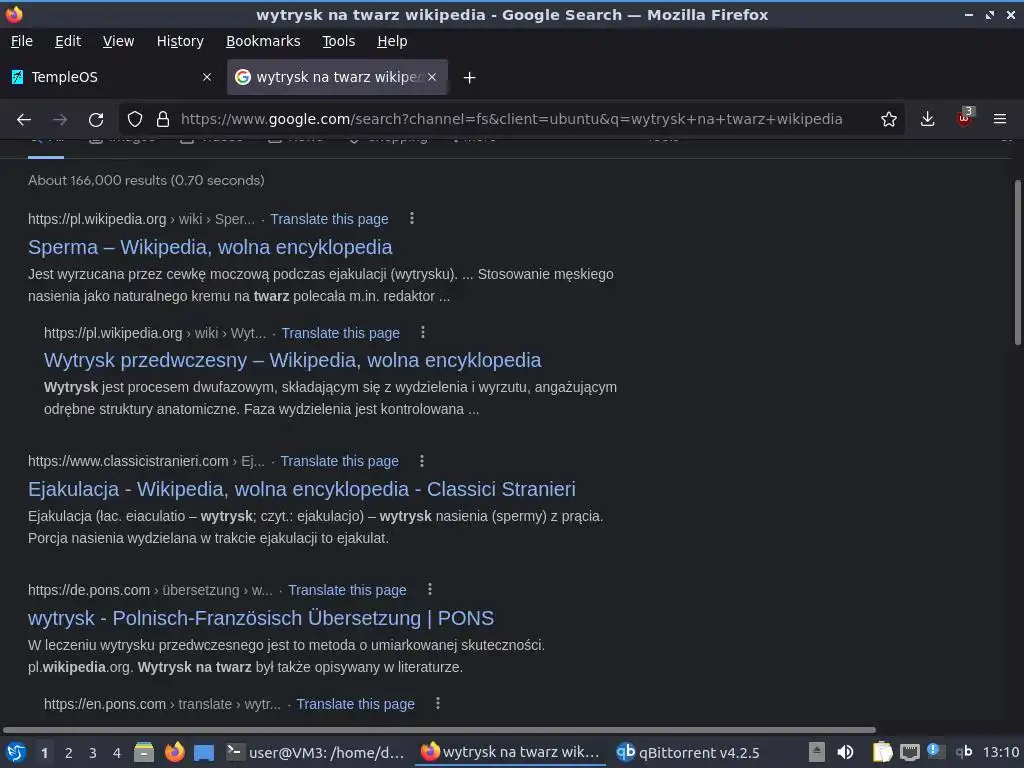
Task: Open a new tab with plus button
Action: [469, 78]
